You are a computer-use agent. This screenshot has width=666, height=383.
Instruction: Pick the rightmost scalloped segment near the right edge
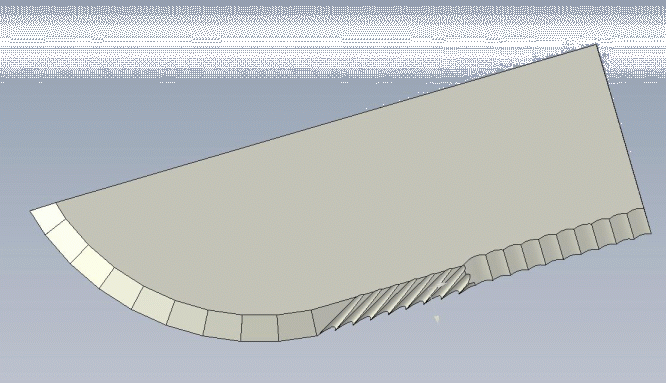point(638,223)
